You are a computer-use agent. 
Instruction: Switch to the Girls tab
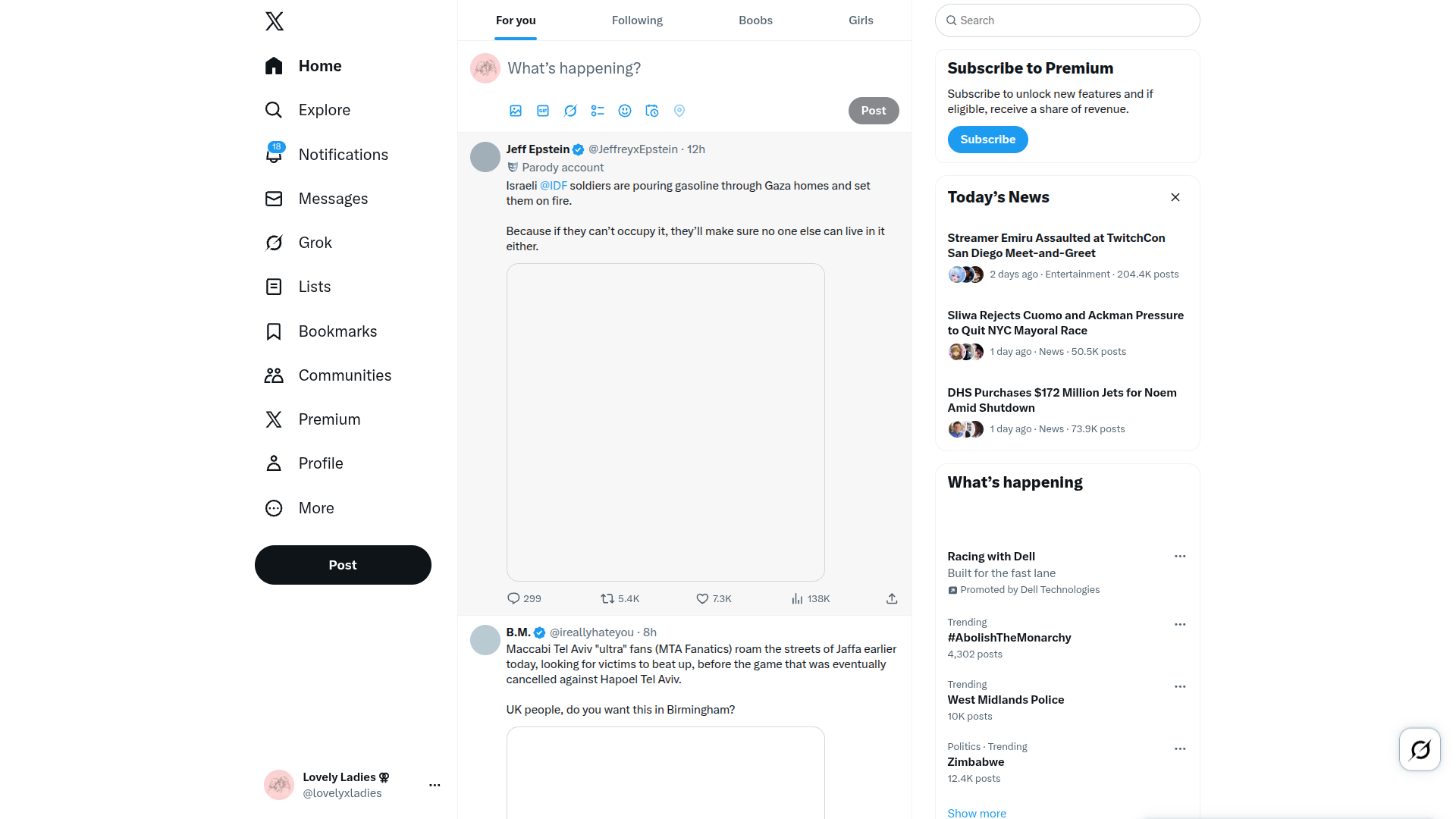861,20
